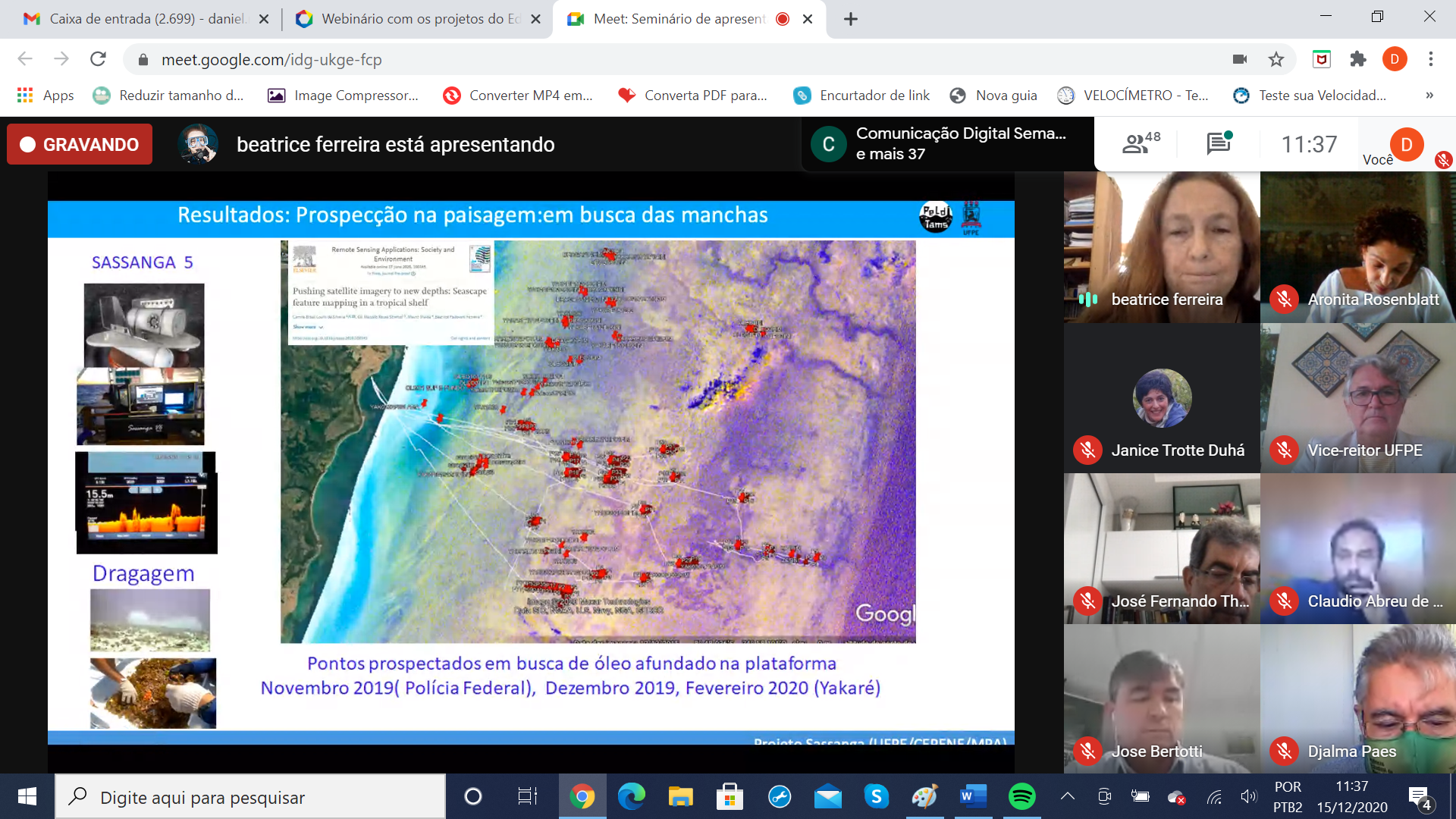Open the Teste sua Velocidade bookmark

(1310, 96)
